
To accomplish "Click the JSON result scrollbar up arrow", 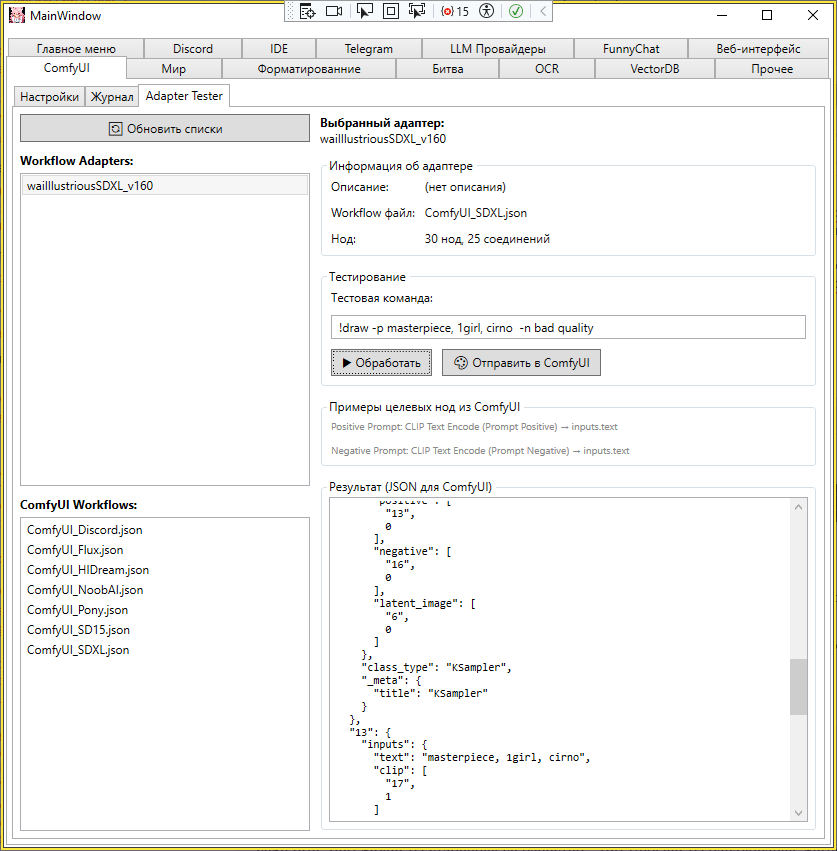I will [798, 507].
